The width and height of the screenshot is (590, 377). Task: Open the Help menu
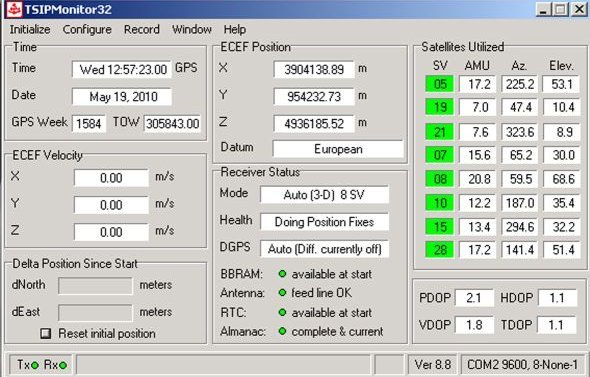235,29
